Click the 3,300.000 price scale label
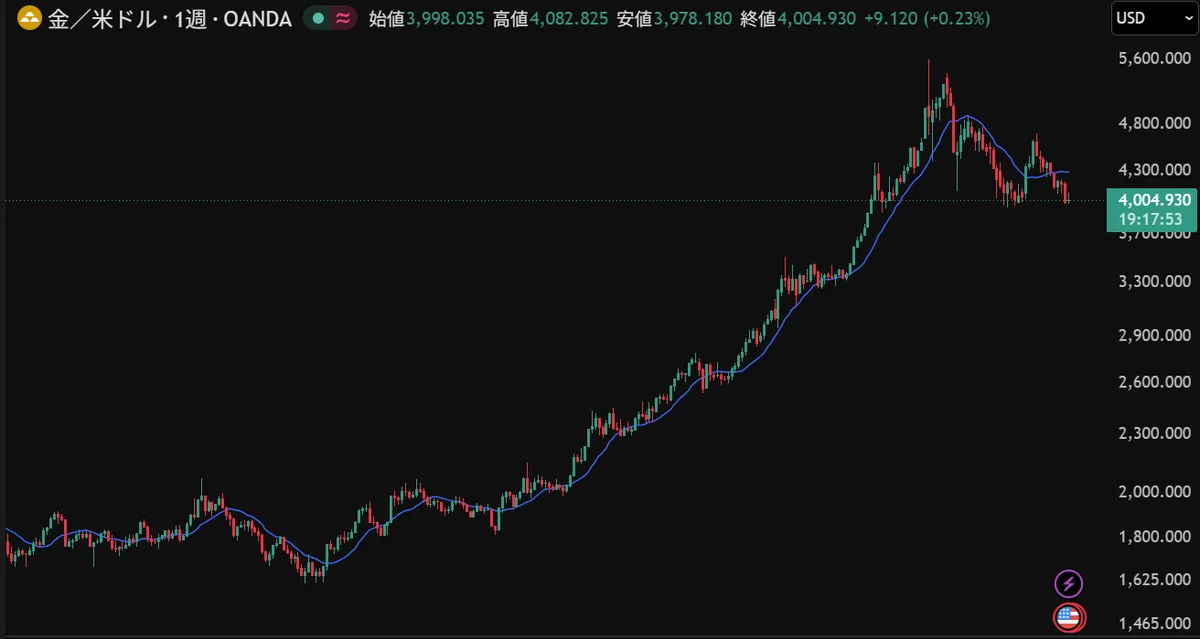1200x639 pixels. [x=1153, y=281]
